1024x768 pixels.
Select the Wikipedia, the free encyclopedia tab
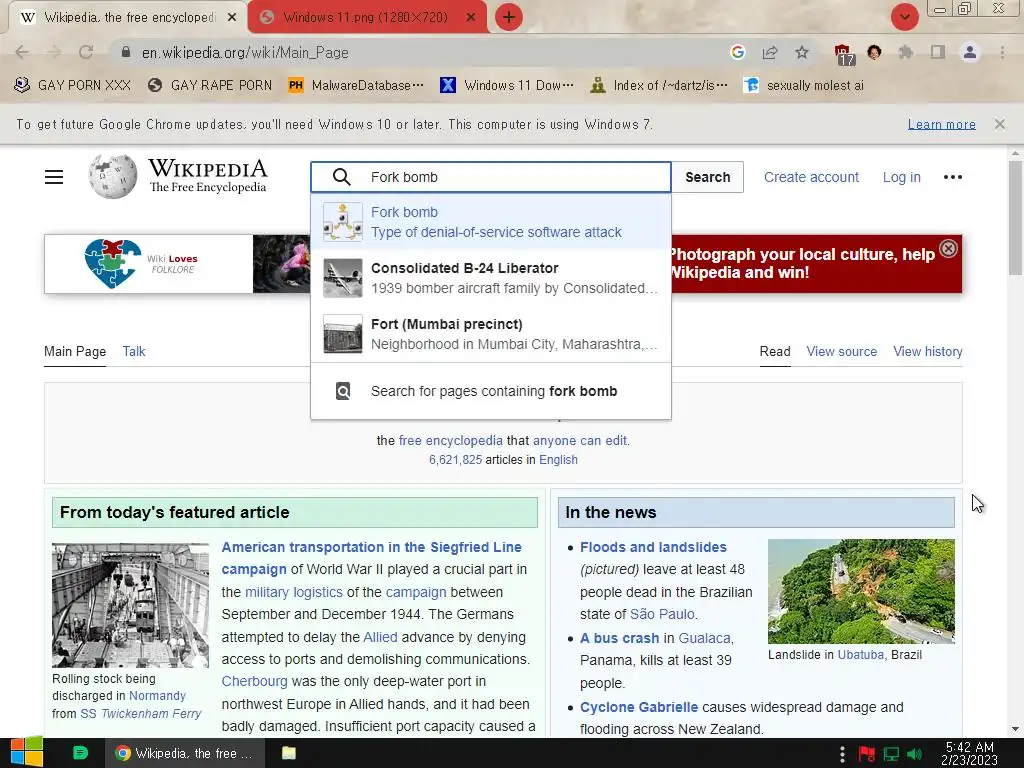(x=128, y=18)
